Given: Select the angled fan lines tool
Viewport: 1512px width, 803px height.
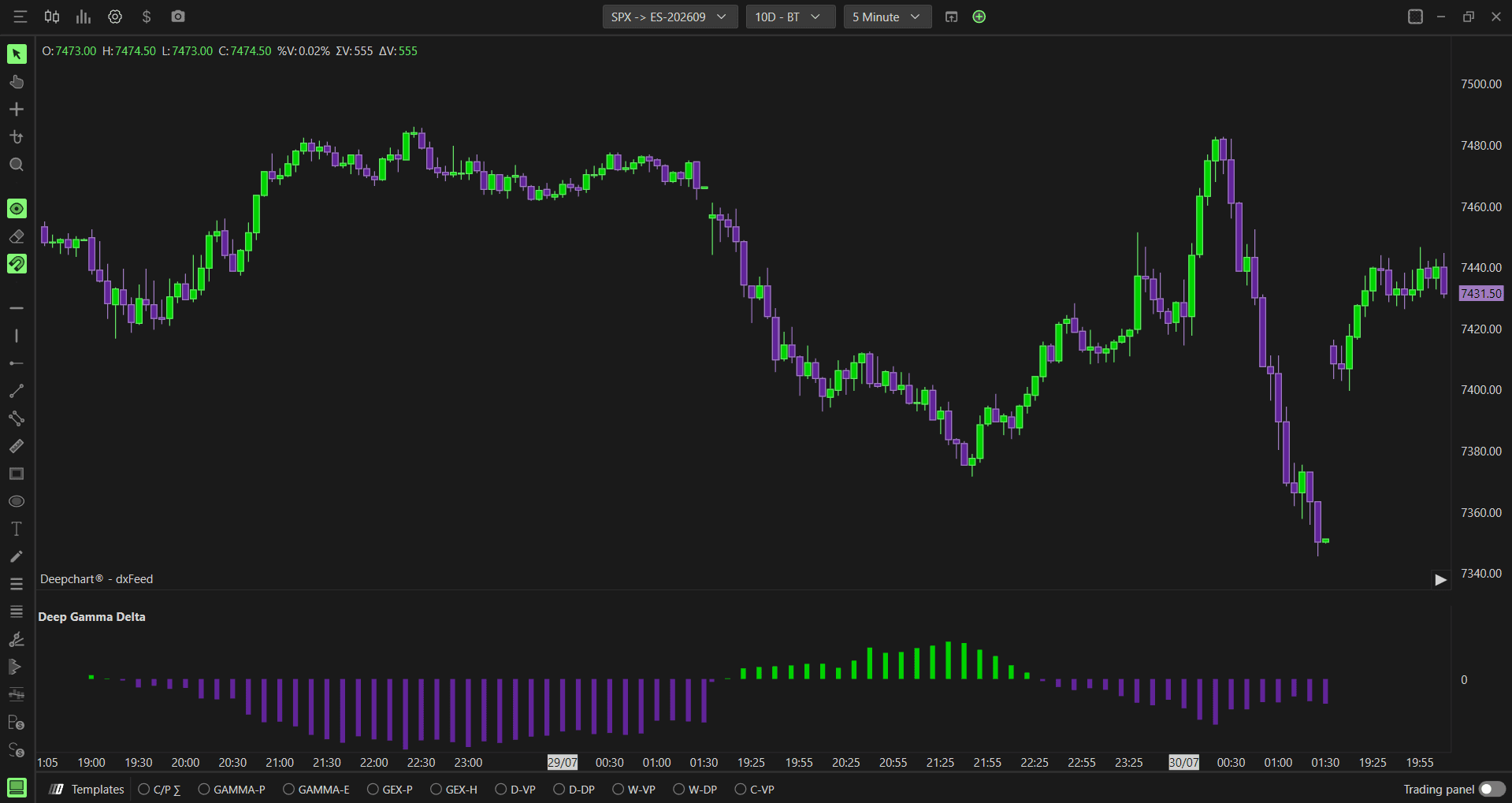Looking at the screenshot, I should coord(17,639).
